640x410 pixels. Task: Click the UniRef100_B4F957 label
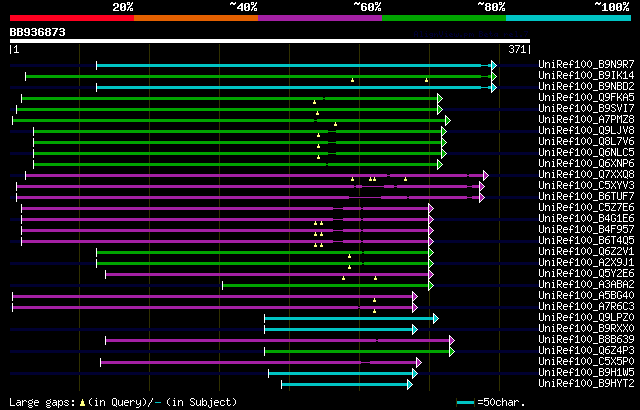click(x=586, y=230)
